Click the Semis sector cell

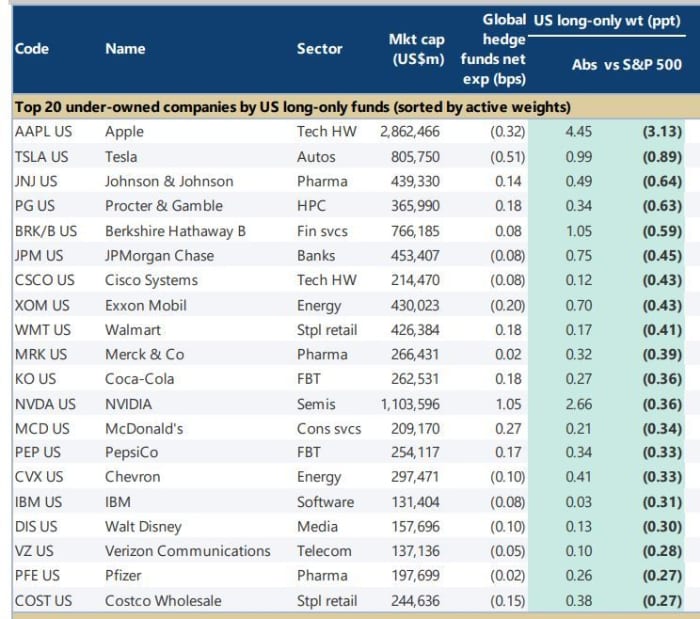click(316, 404)
